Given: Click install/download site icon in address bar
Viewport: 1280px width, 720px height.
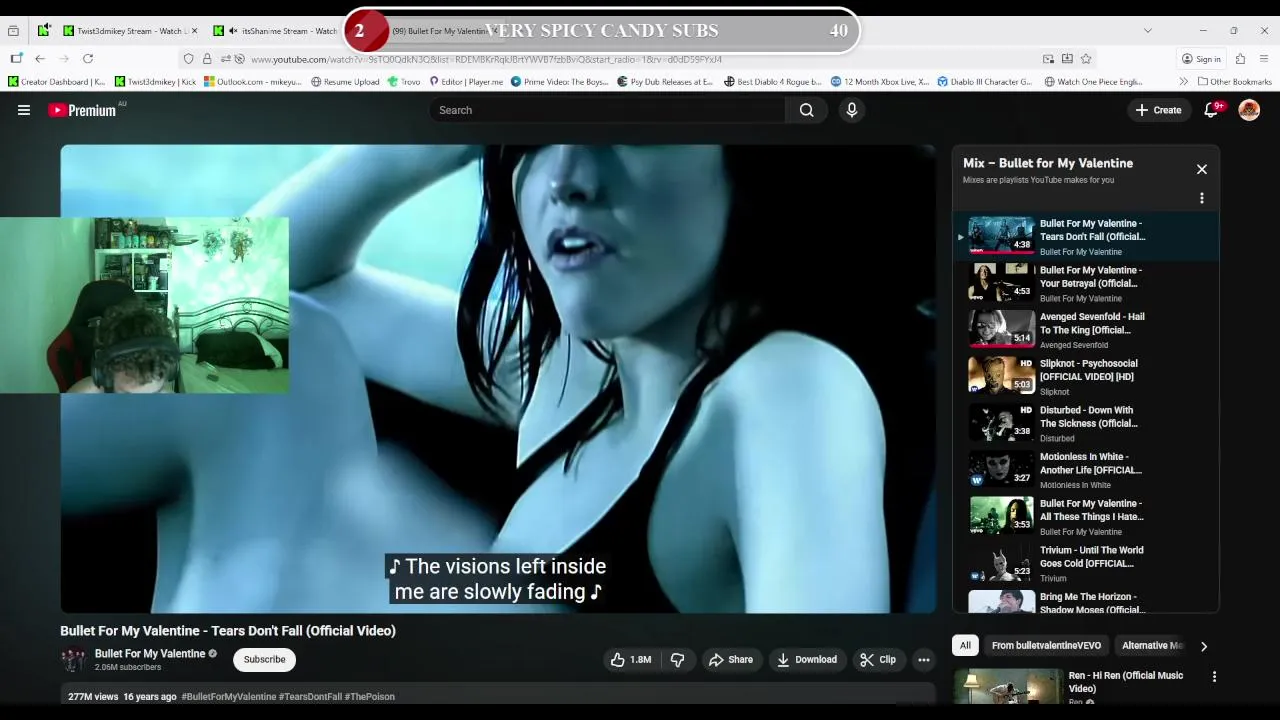Looking at the screenshot, I should 1067,59.
